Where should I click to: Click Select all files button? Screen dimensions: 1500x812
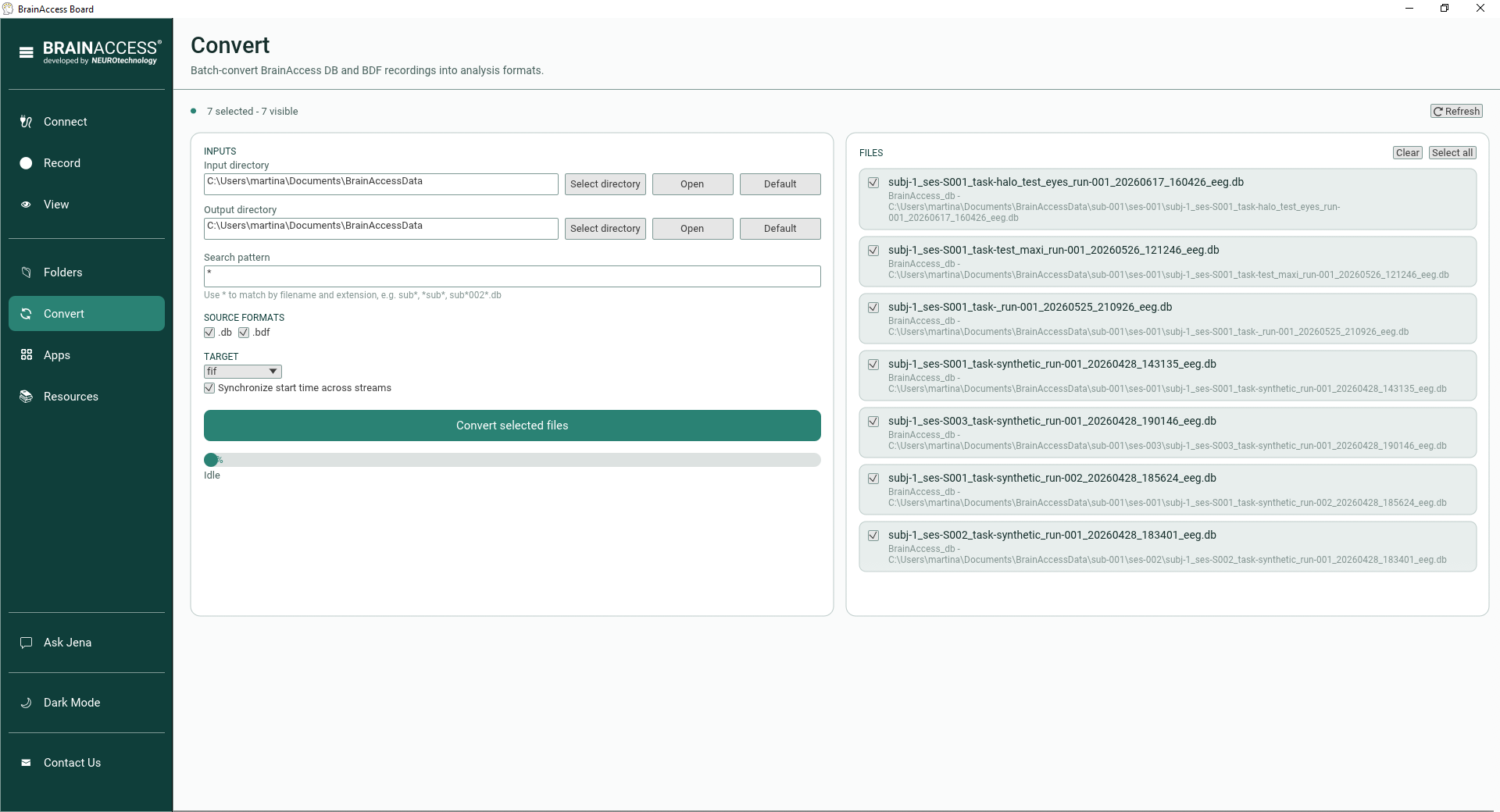click(x=1452, y=153)
